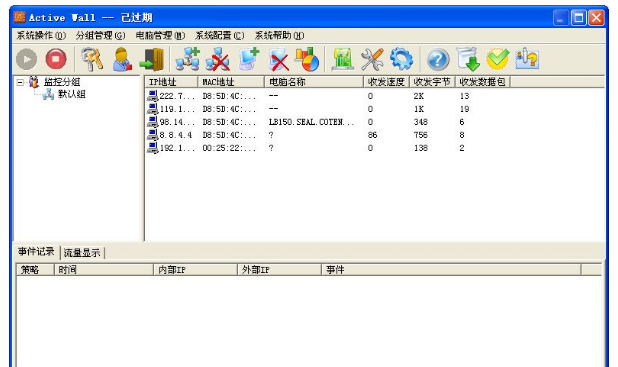Image resolution: width=618 pixels, height=367 pixels.
Task: Open the blue gear settings icon
Action: (x=401, y=59)
